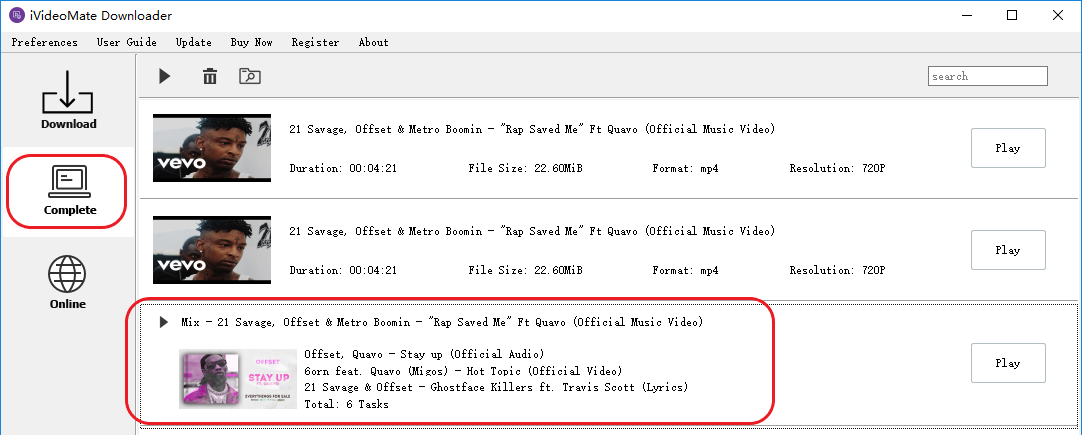The height and width of the screenshot is (435, 1082).
Task: Click the first video's File Size 22.60MiB
Action: pos(525,168)
